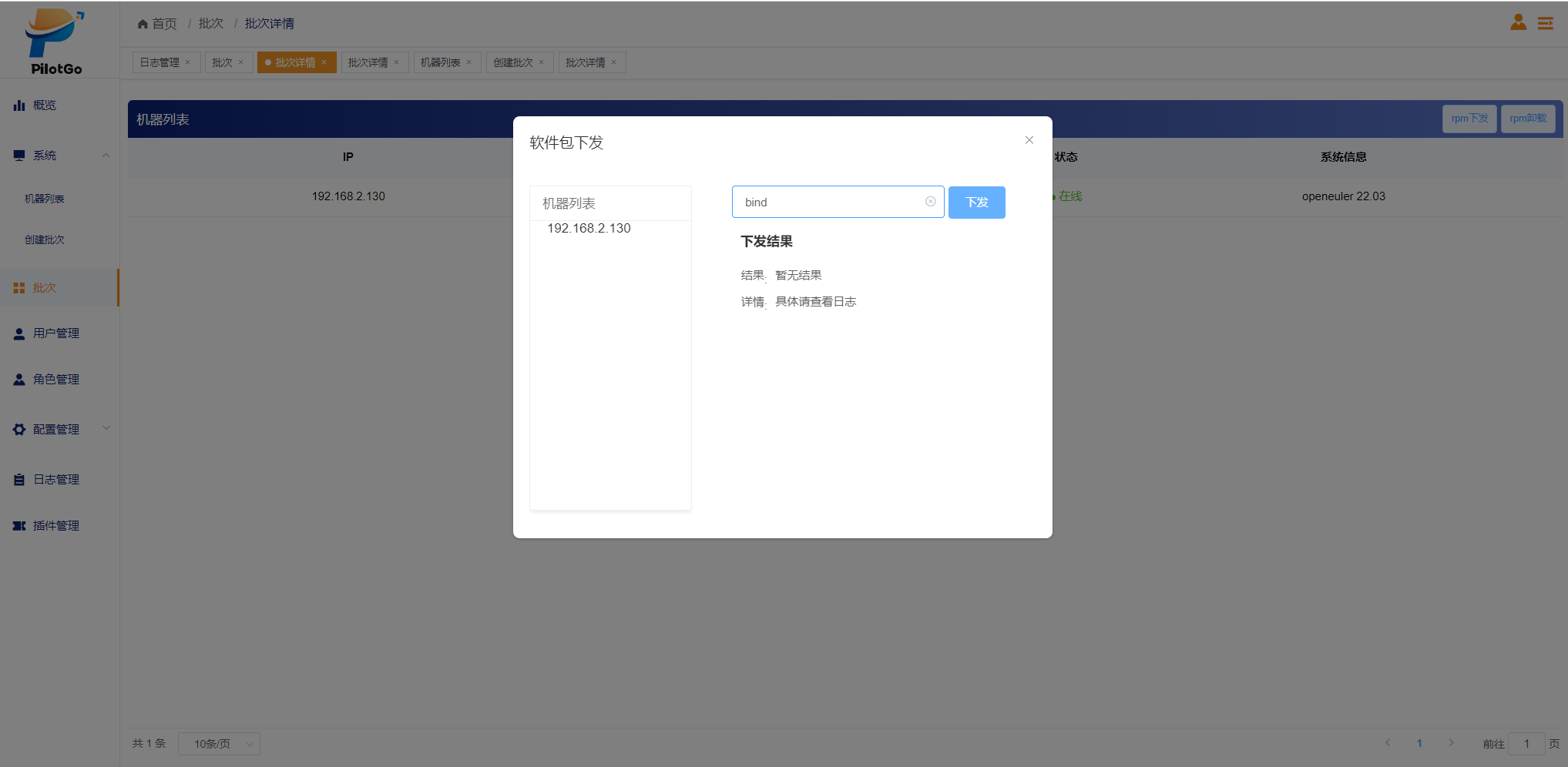Viewport: 1568px width, 767px height.
Task: Toggle the sidebar collapse menu icon
Action: pos(1545,24)
